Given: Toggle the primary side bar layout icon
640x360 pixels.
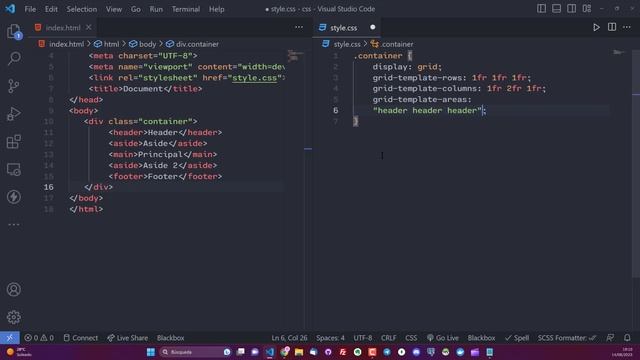Looking at the screenshot, I should 541,9.
